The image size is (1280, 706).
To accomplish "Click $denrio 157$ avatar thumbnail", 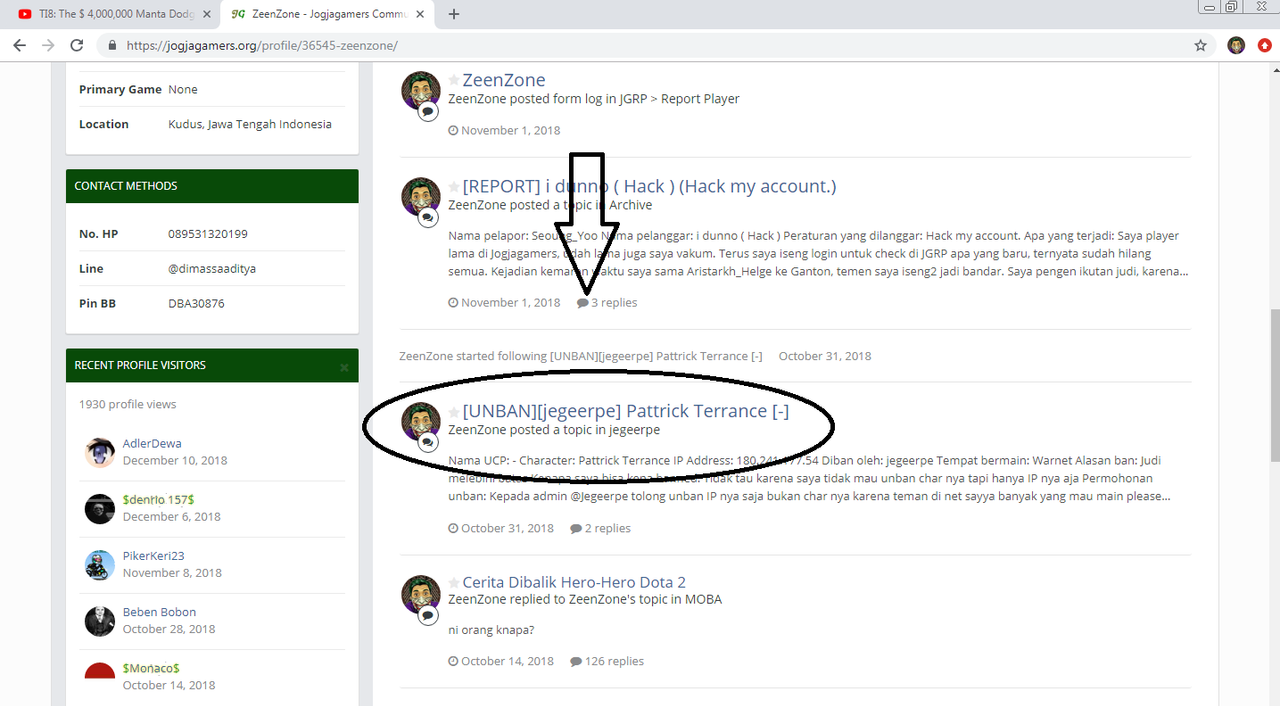I will (100, 508).
